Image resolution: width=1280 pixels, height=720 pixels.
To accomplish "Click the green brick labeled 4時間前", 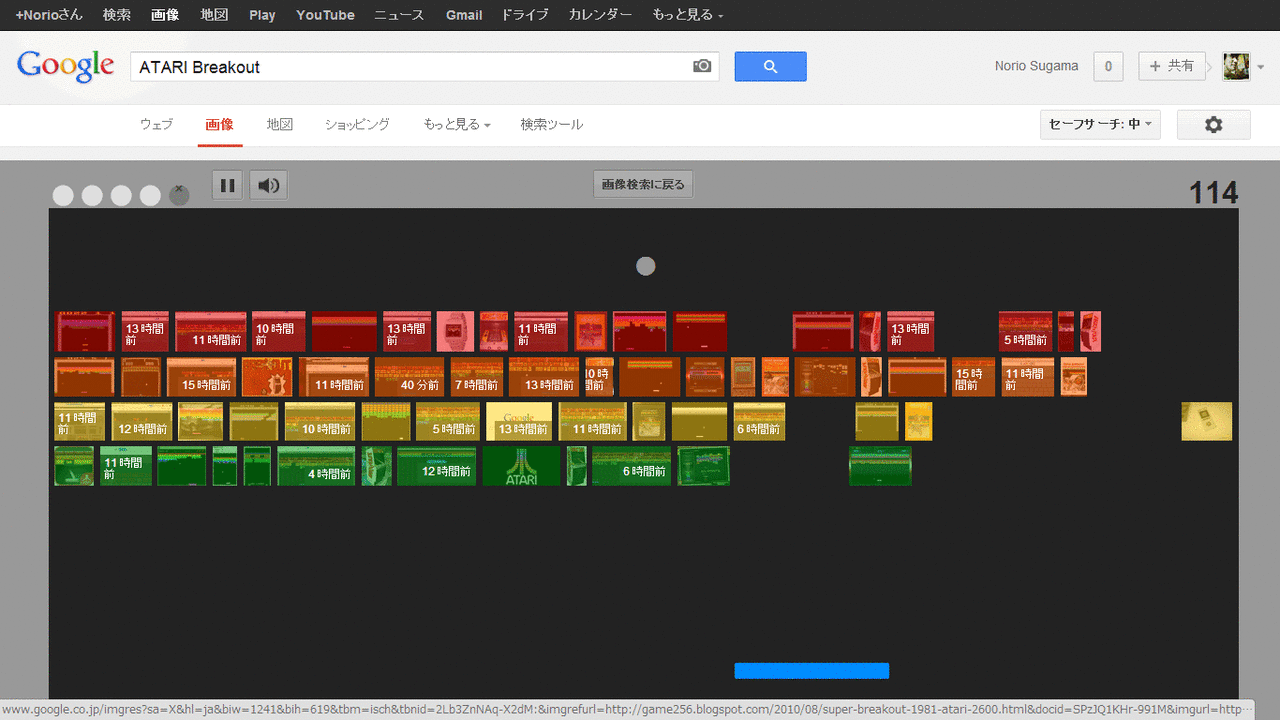I will click(316, 466).
